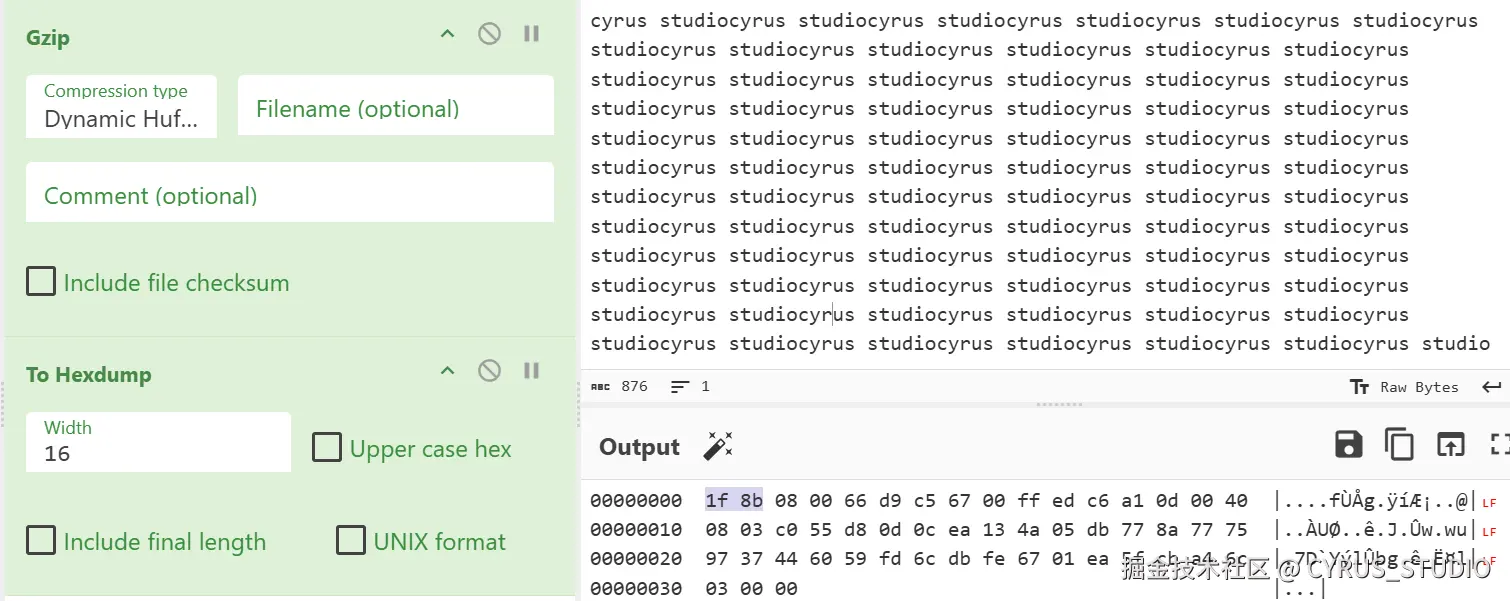Focus the Comment (optional) field
This screenshot has height=601, width=1510.
(x=290, y=192)
